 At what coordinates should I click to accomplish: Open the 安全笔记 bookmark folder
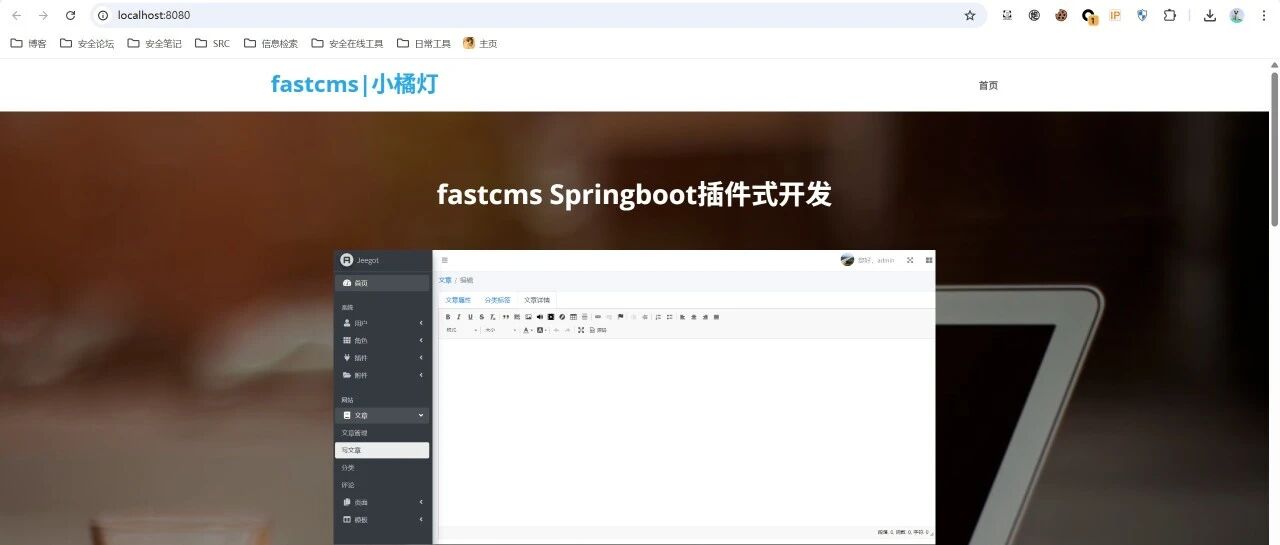155,43
